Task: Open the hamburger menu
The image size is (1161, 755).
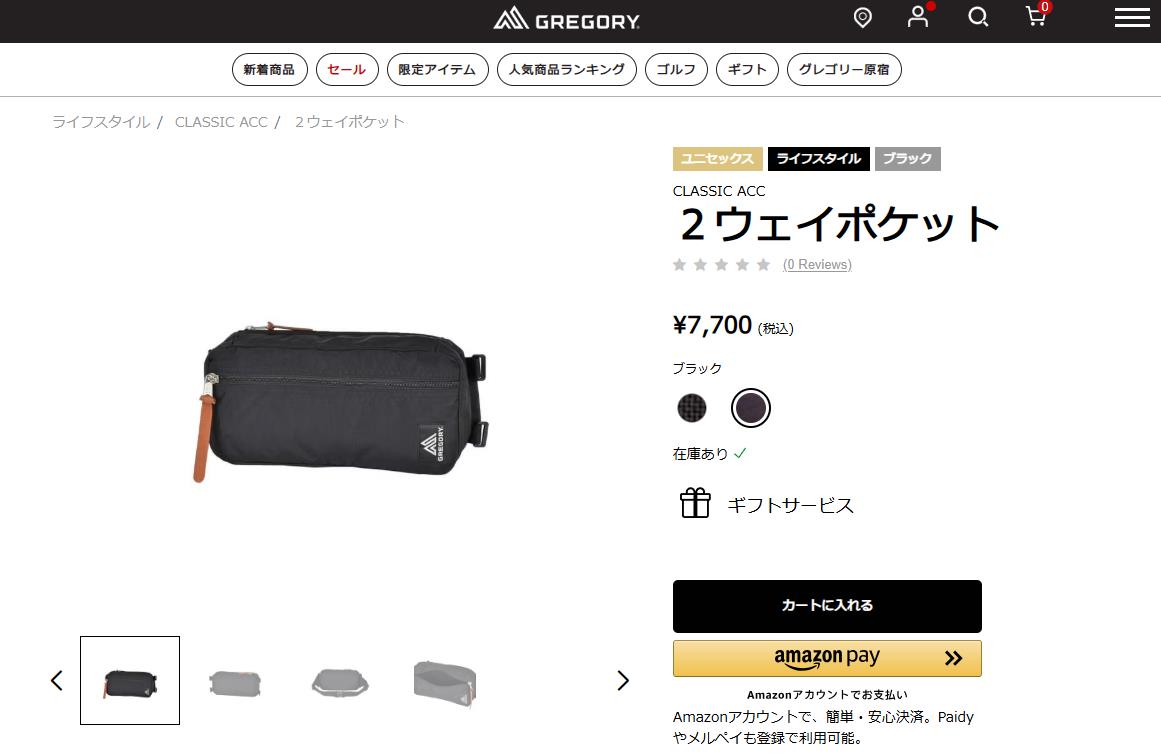Action: click(x=1132, y=17)
